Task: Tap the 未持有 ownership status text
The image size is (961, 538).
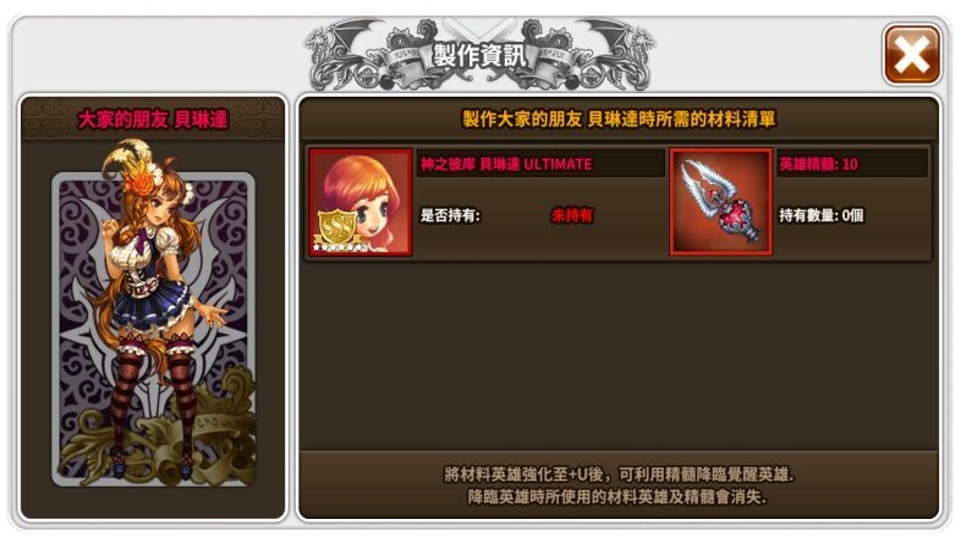Action: [x=572, y=215]
